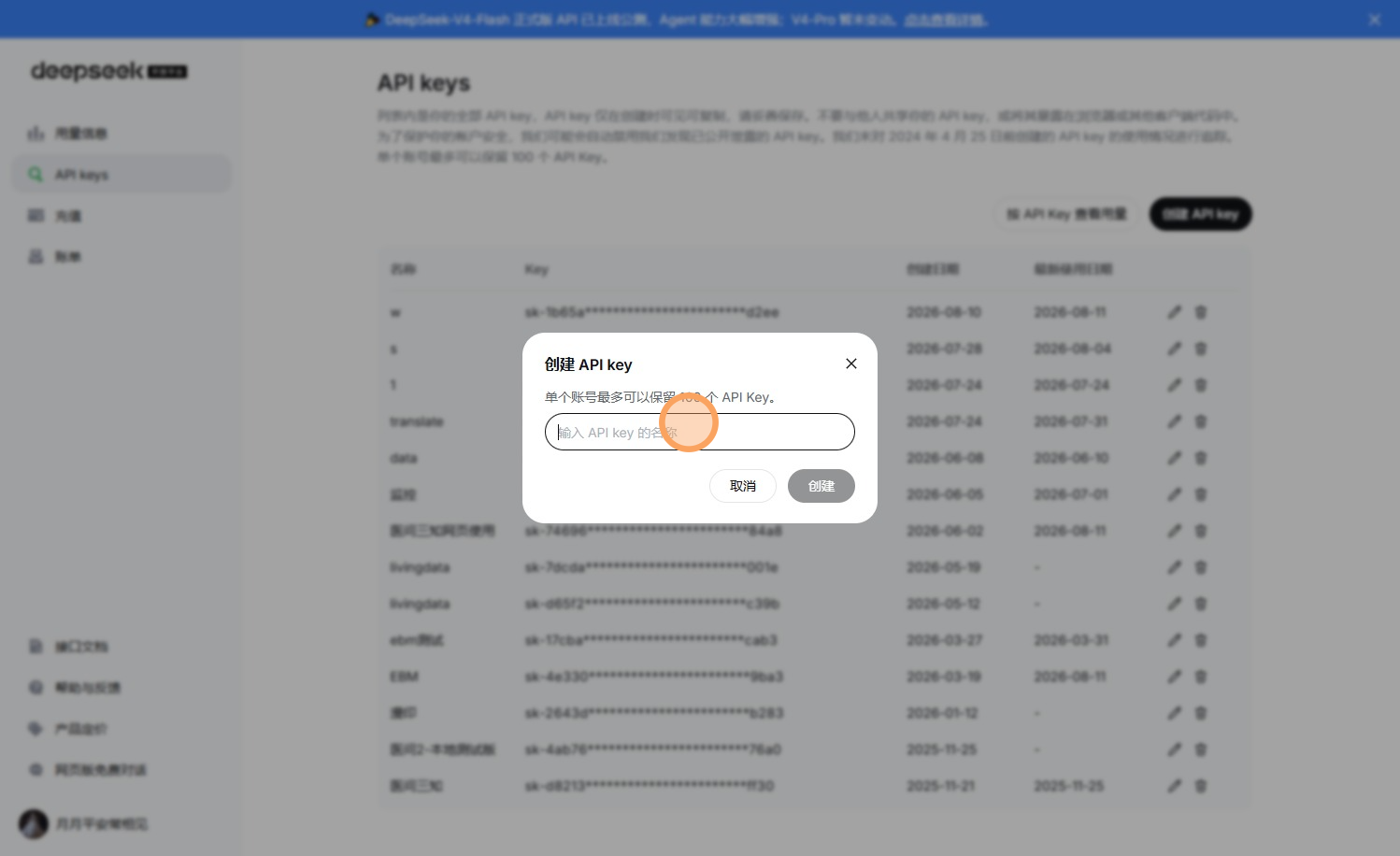
Task: Edit the key starting sk-74696
Action: coord(1175,531)
